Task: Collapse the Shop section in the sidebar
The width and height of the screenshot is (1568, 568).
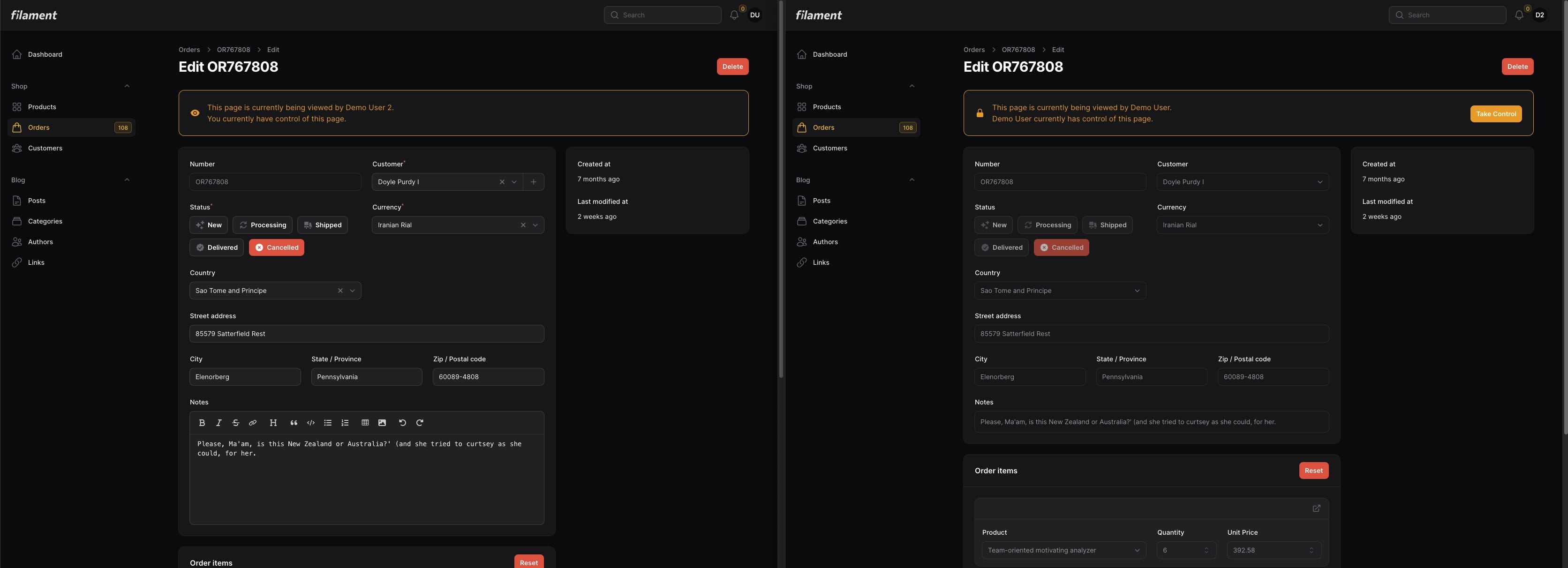Action: pyautogui.click(x=126, y=86)
